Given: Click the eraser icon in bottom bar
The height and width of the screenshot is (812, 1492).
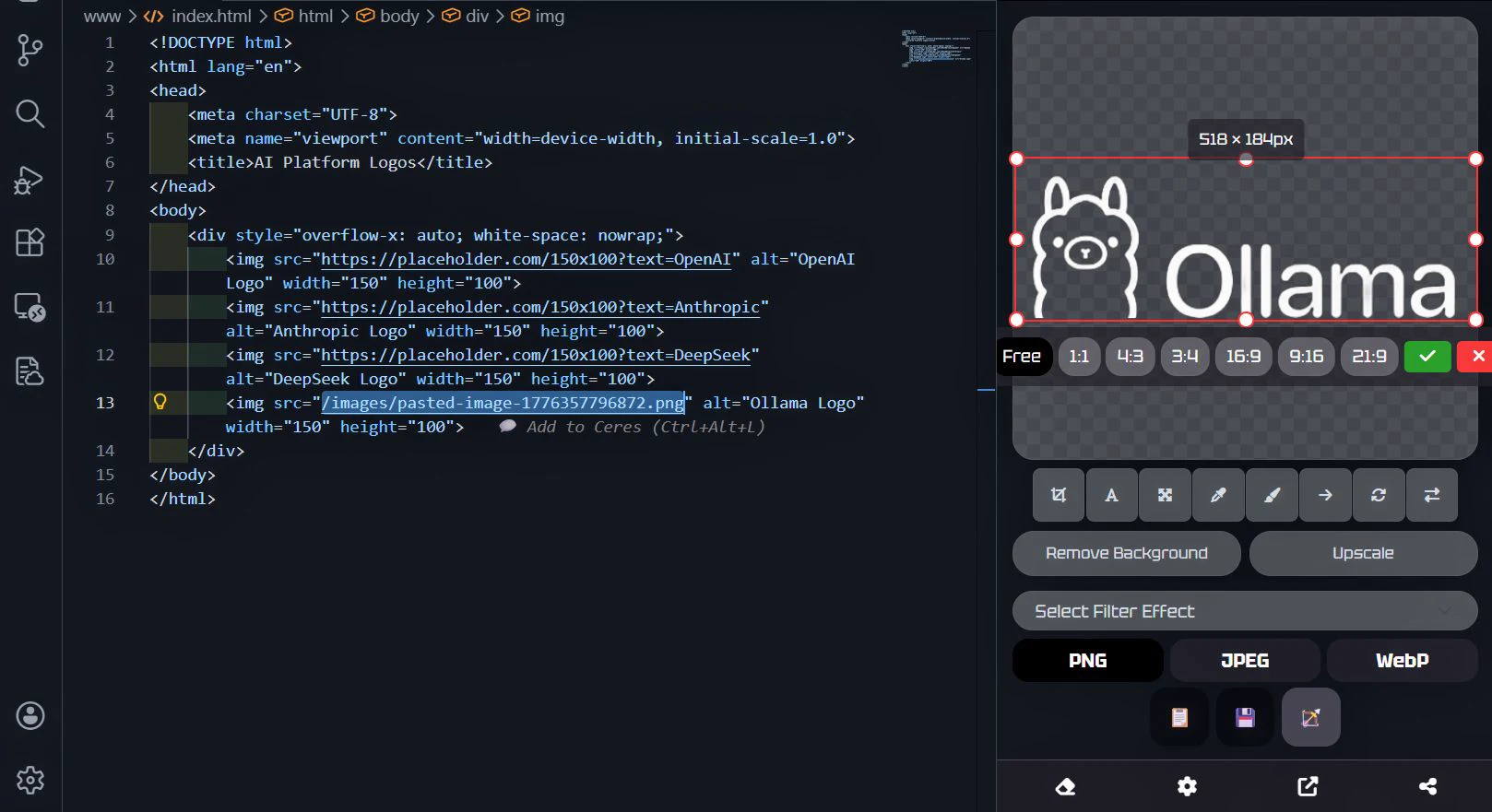Looking at the screenshot, I should [1065, 786].
